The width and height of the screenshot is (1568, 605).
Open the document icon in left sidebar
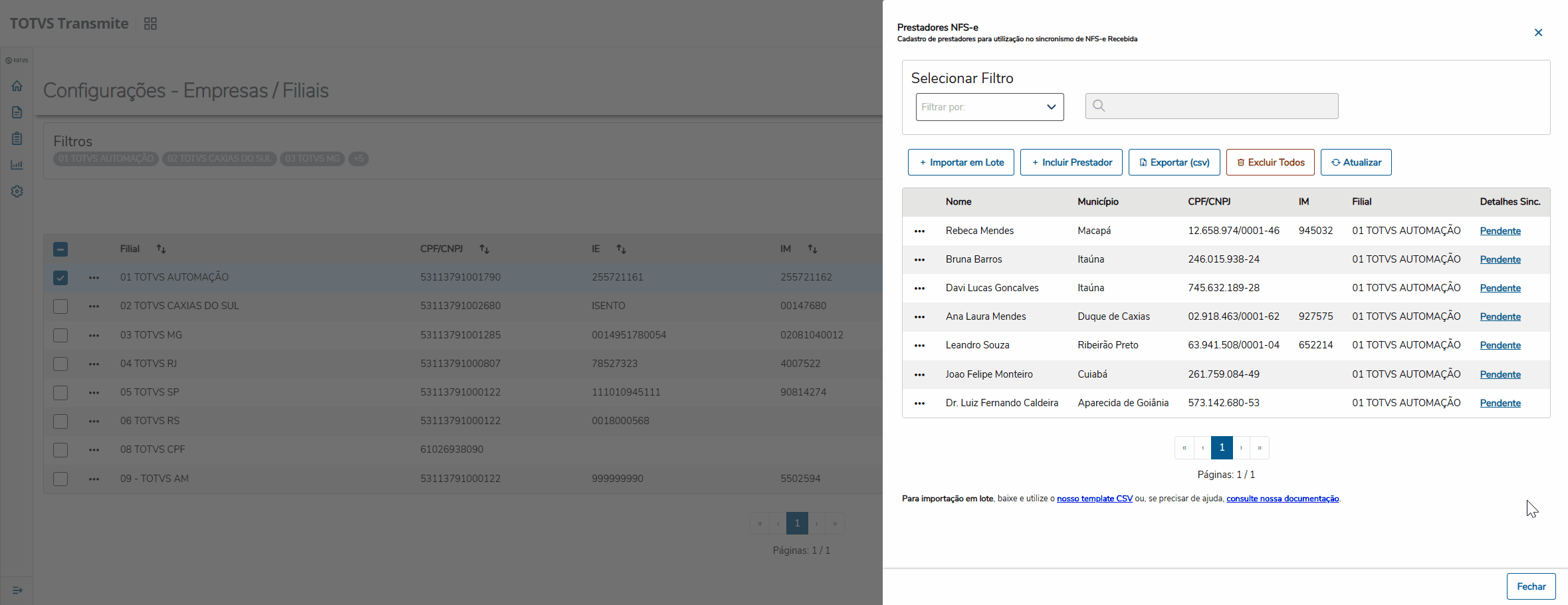(17, 112)
